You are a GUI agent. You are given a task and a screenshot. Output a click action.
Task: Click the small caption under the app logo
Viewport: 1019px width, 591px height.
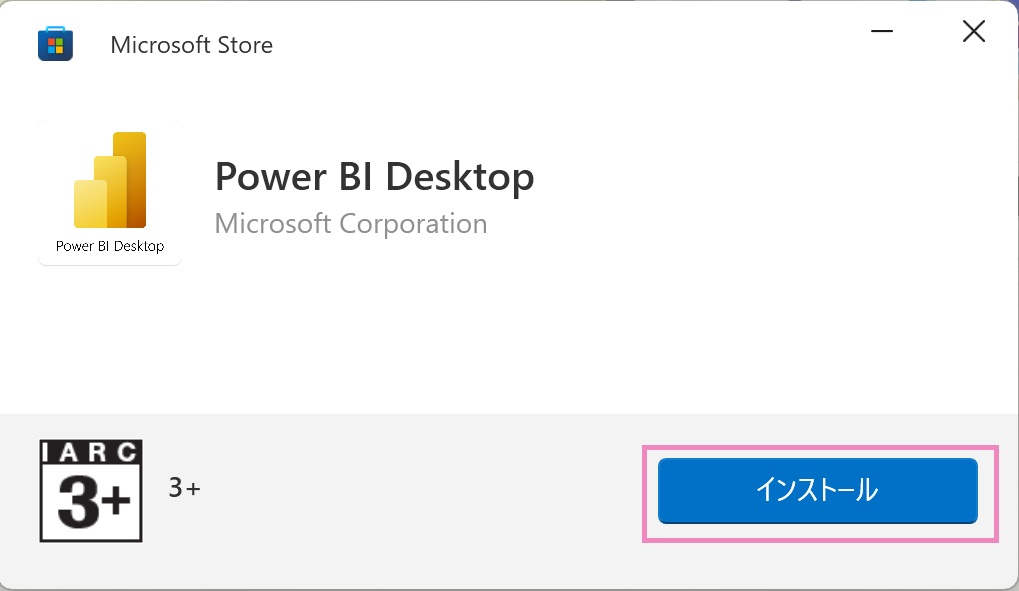coord(110,246)
